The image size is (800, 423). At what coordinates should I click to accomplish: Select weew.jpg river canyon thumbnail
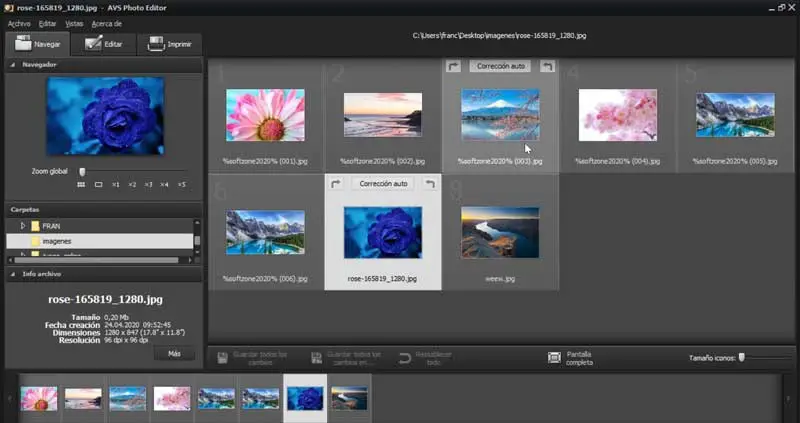pyautogui.click(x=500, y=232)
